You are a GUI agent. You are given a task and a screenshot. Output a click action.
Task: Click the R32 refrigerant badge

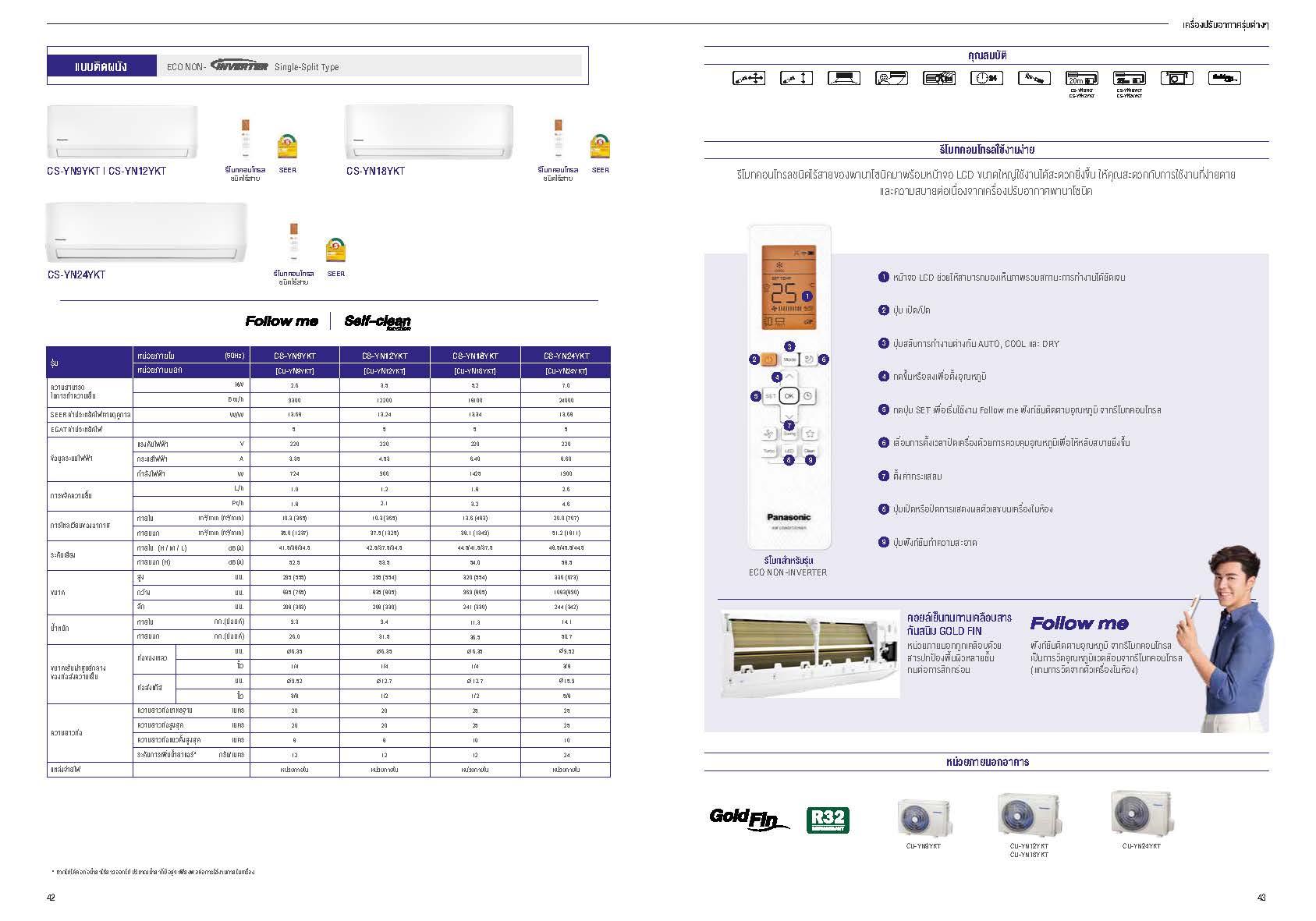[x=828, y=820]
